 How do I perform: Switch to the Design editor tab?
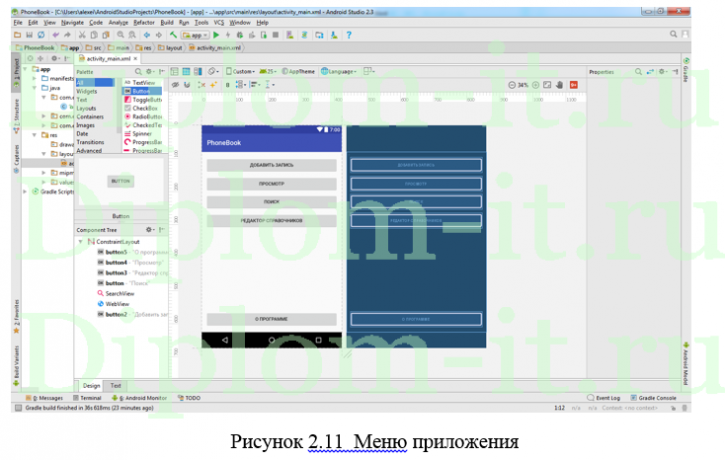pos(91,386)
